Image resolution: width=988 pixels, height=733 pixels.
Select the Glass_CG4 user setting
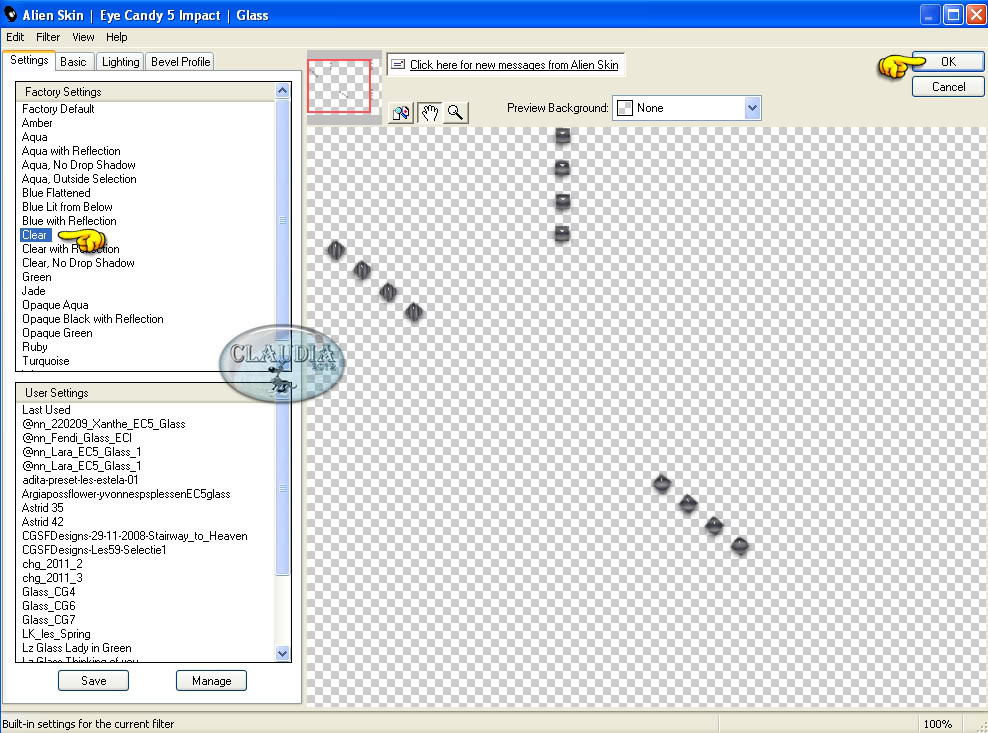(x=49, y=592)
